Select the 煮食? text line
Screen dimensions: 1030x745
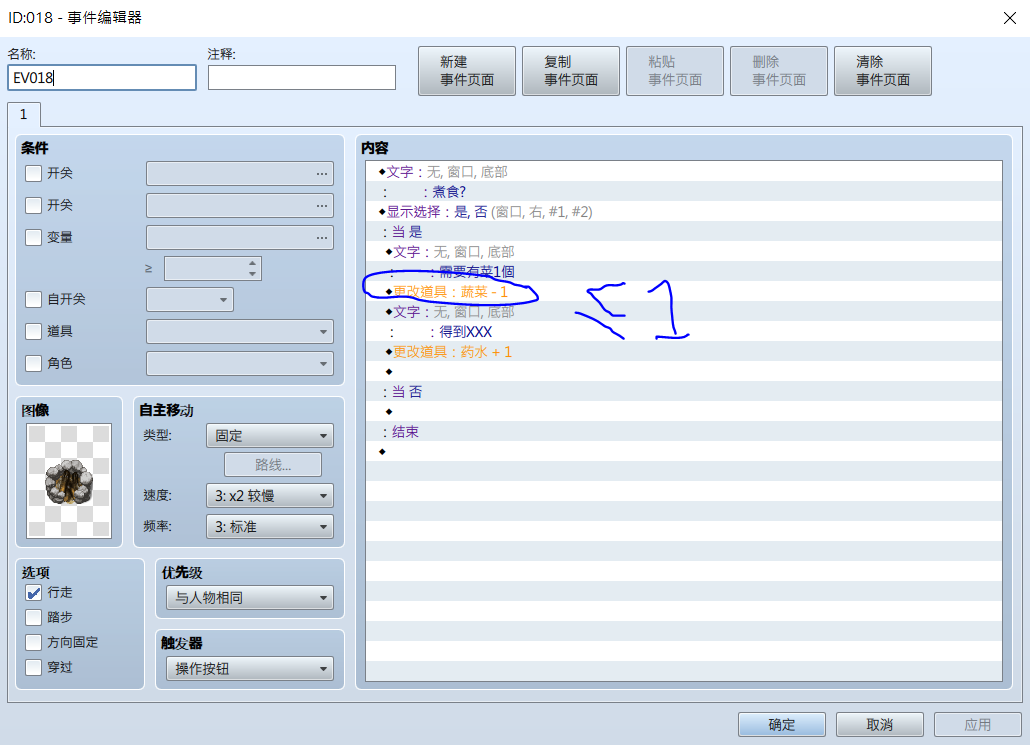[x=684, y=192]
